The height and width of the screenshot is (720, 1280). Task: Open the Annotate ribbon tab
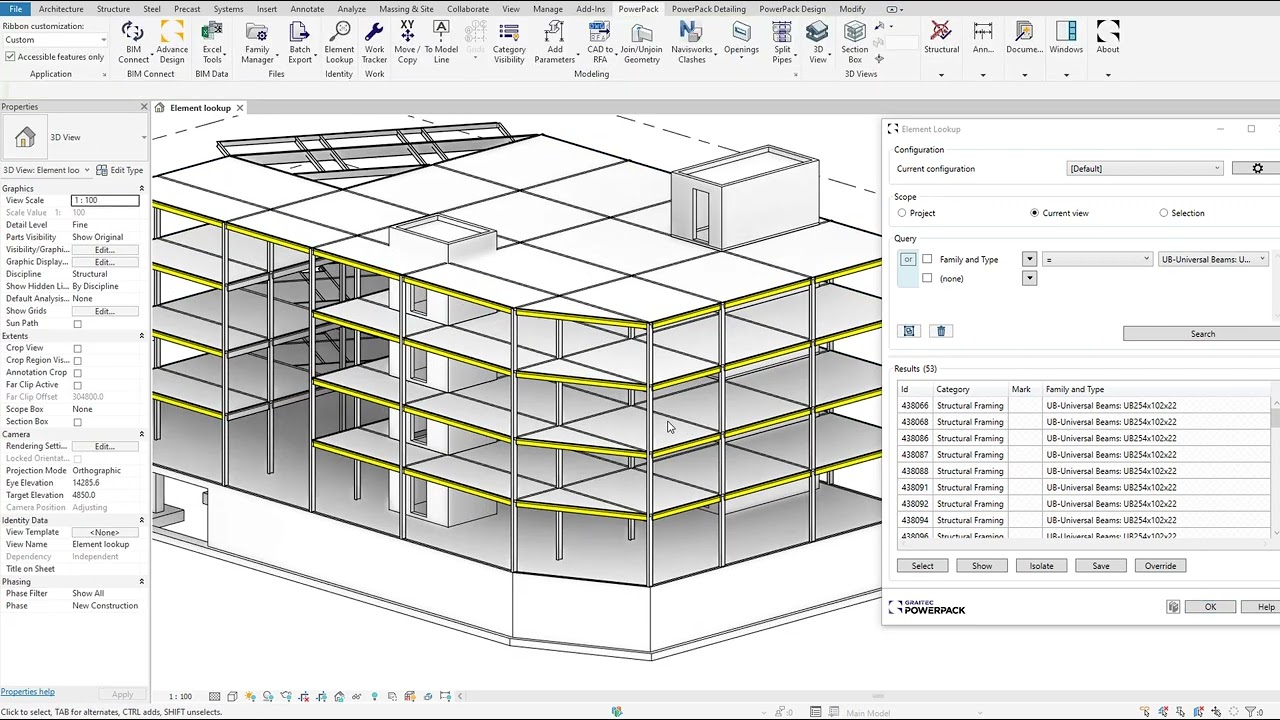click(x=307, y=9)
